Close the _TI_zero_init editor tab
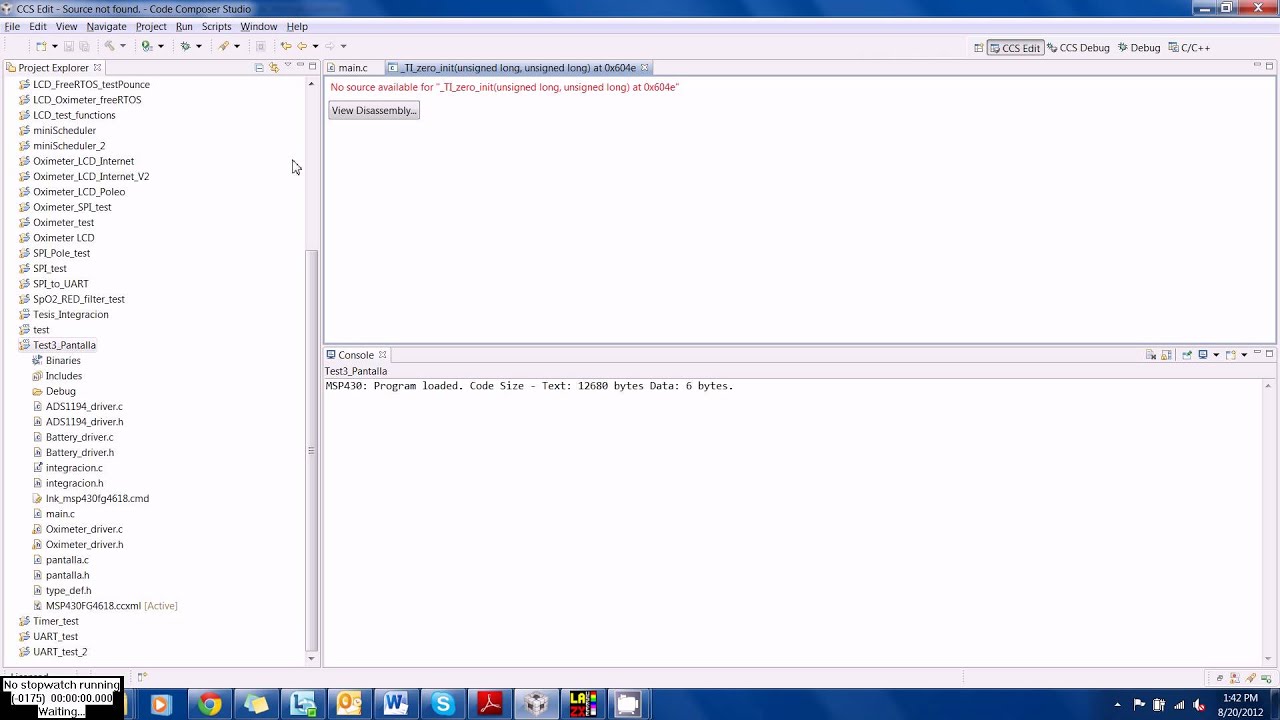The height and width of the screenshot is (720, 1280). (645, 68)
